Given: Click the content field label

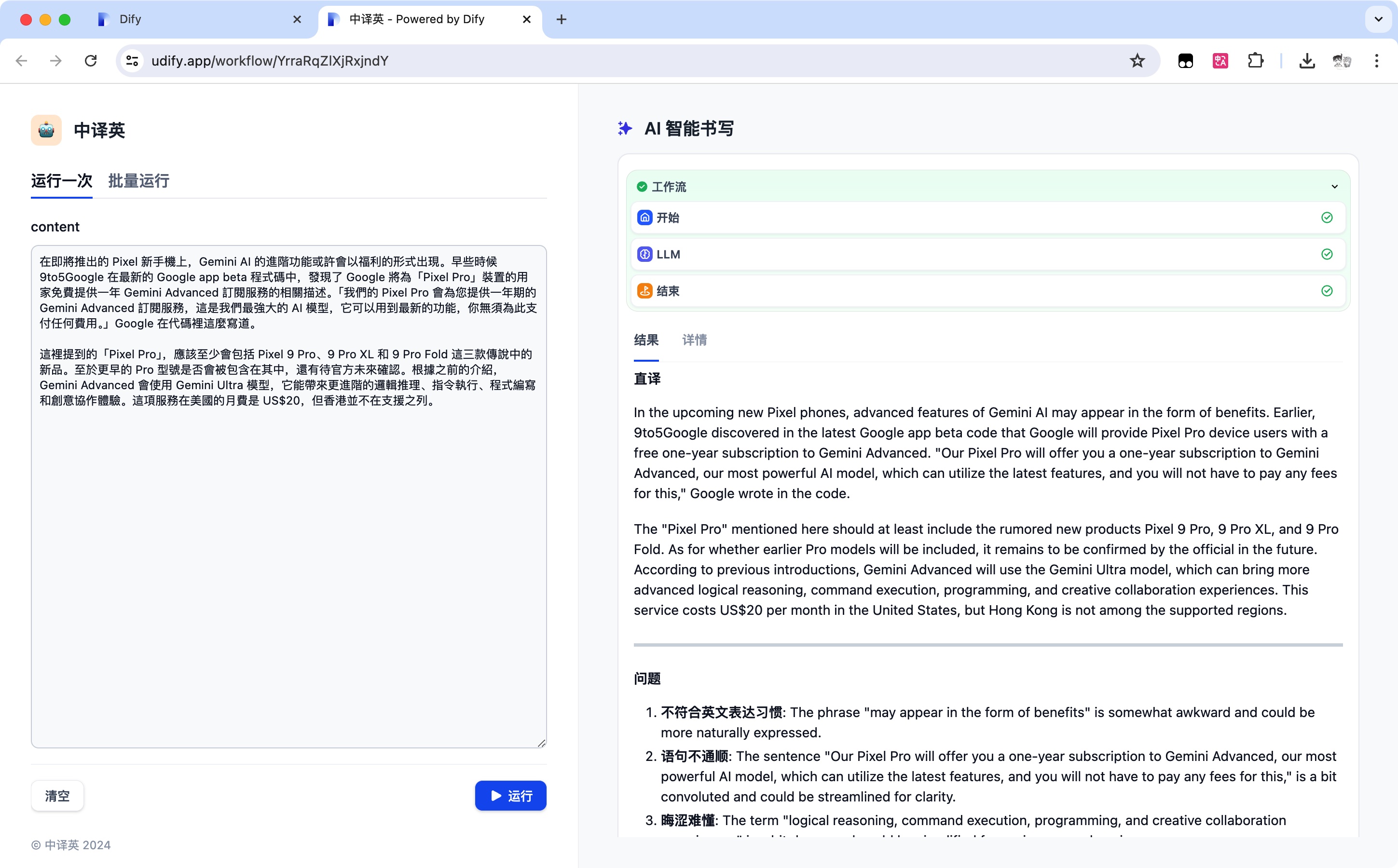Looking at the screenshot, I should [55, 227].
